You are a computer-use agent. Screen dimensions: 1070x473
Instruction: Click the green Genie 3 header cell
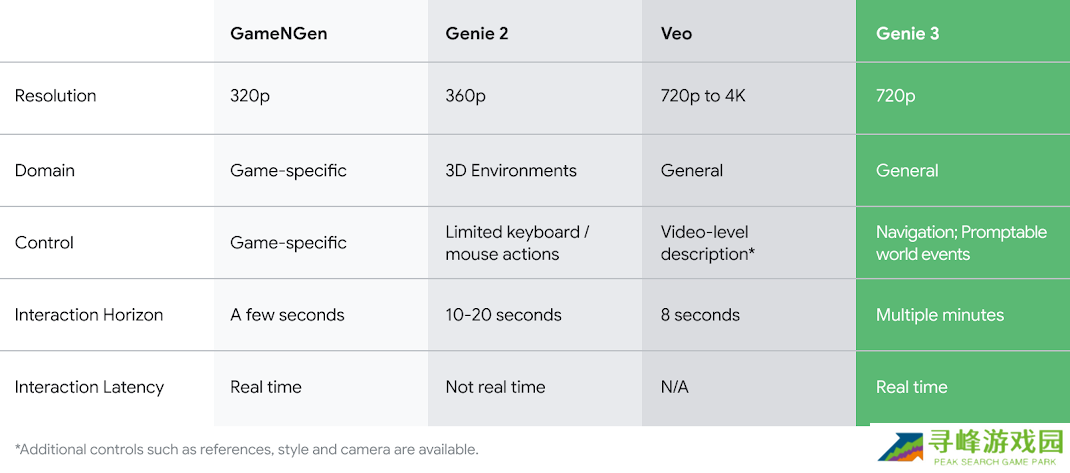(x=907, y=33)
